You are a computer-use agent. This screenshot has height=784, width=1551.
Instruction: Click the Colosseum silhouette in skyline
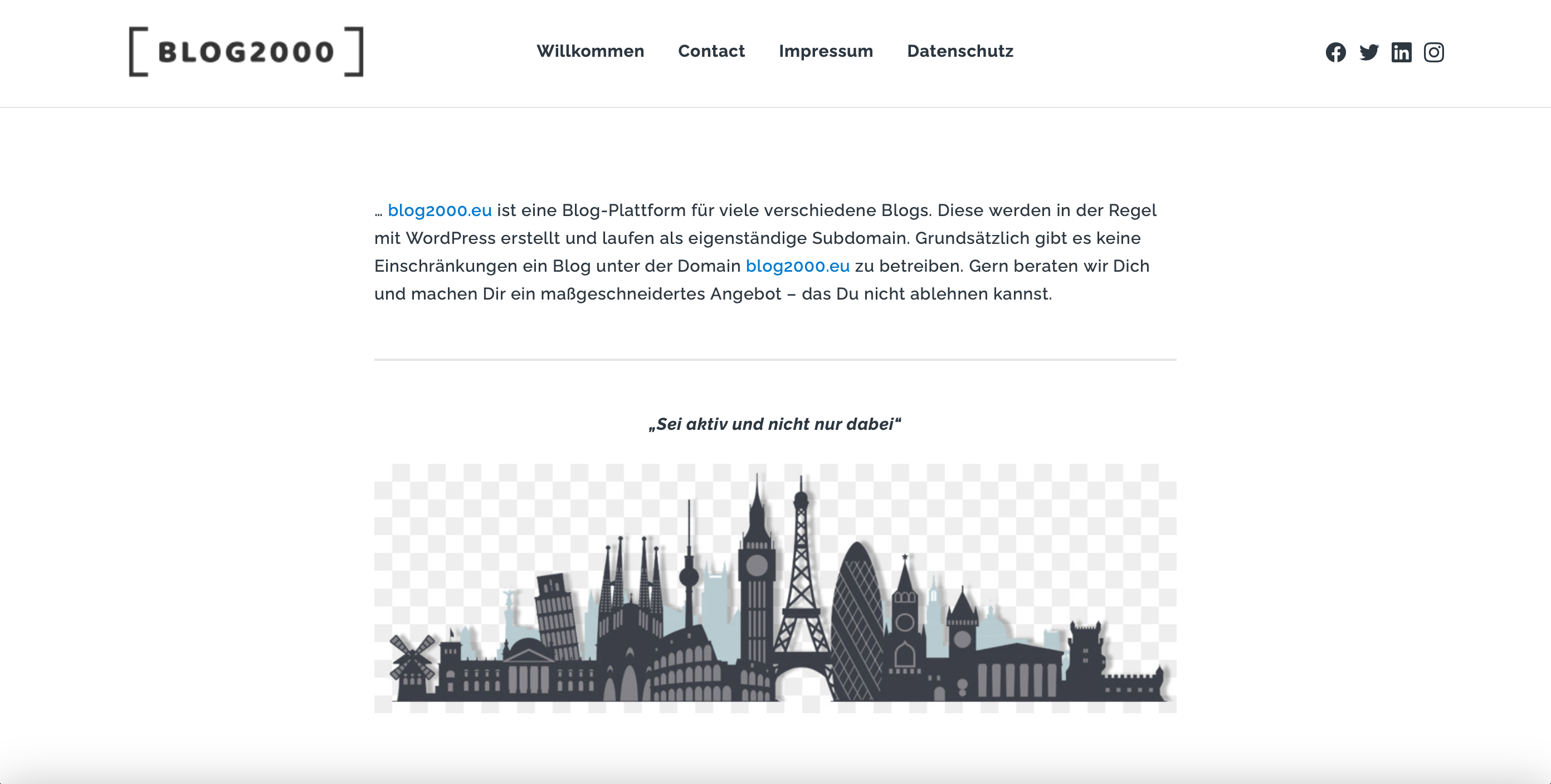[x=686, y=668]
